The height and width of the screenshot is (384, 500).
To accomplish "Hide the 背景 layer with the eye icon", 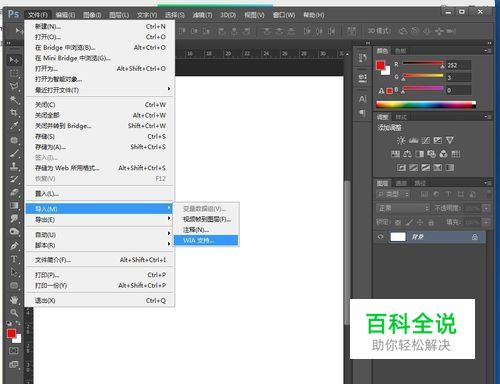I will click(380, 237).
